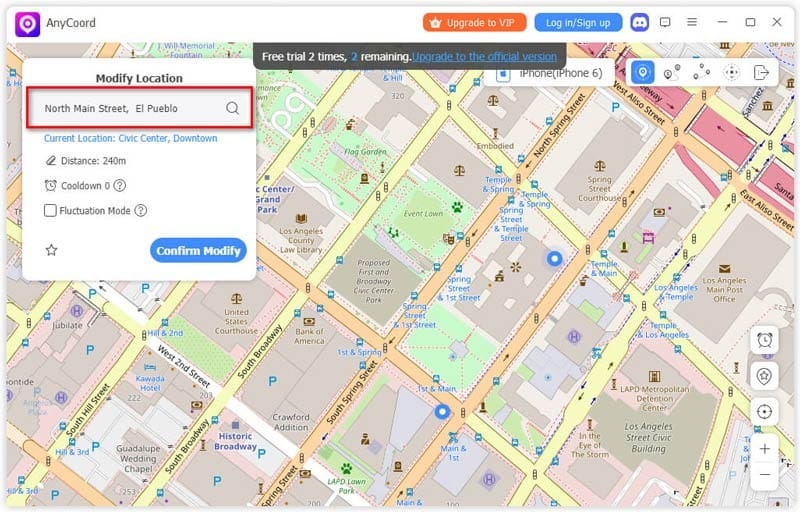Image resolution: width=800 pixels, height=512 pixels.
Task: Follow the Upgrade to the official version link
Action: point(484,57)
